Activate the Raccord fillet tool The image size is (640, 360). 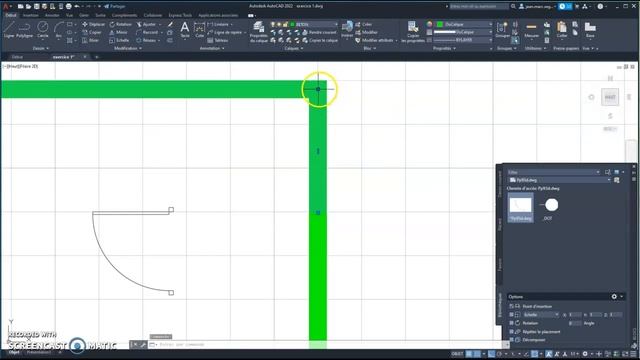click(147, 32)
